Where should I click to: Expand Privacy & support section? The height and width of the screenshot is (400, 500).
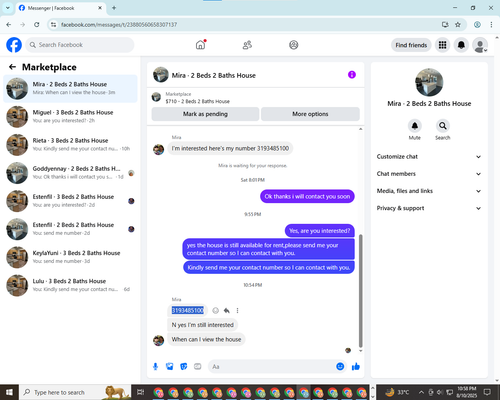click(429, 208)
